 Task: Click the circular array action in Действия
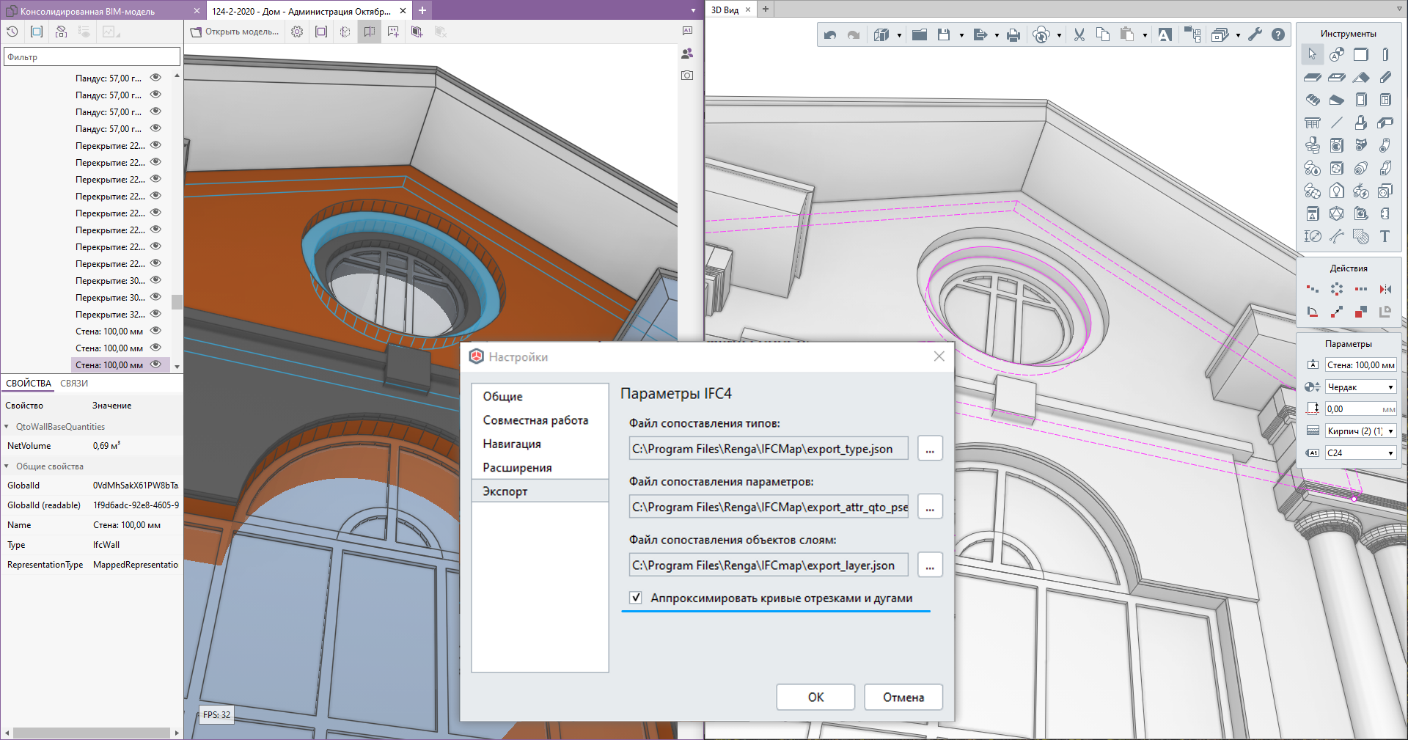click(x=1337, y=289)
